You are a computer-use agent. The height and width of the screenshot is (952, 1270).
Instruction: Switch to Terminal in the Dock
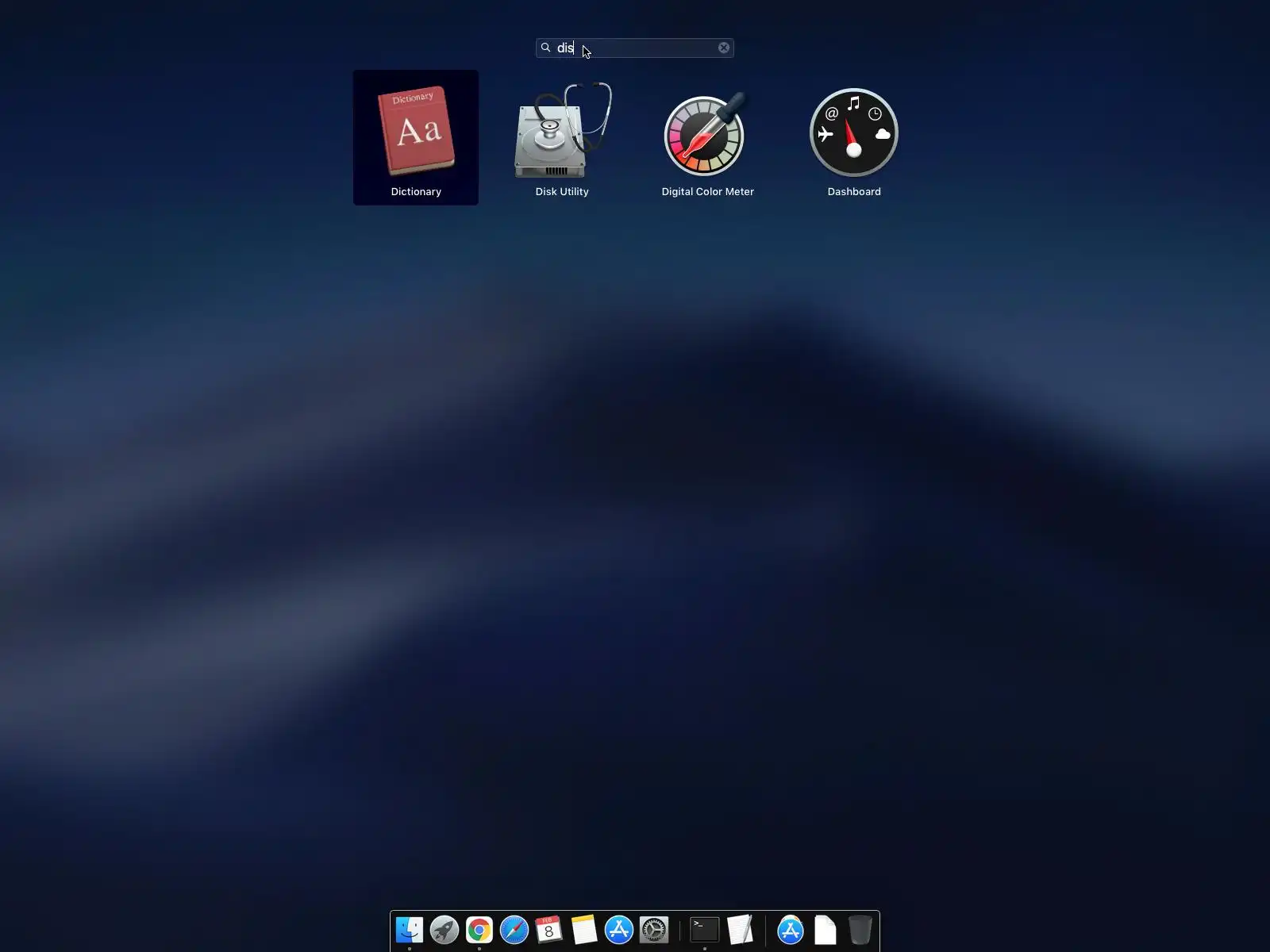[x=705, y=930]
